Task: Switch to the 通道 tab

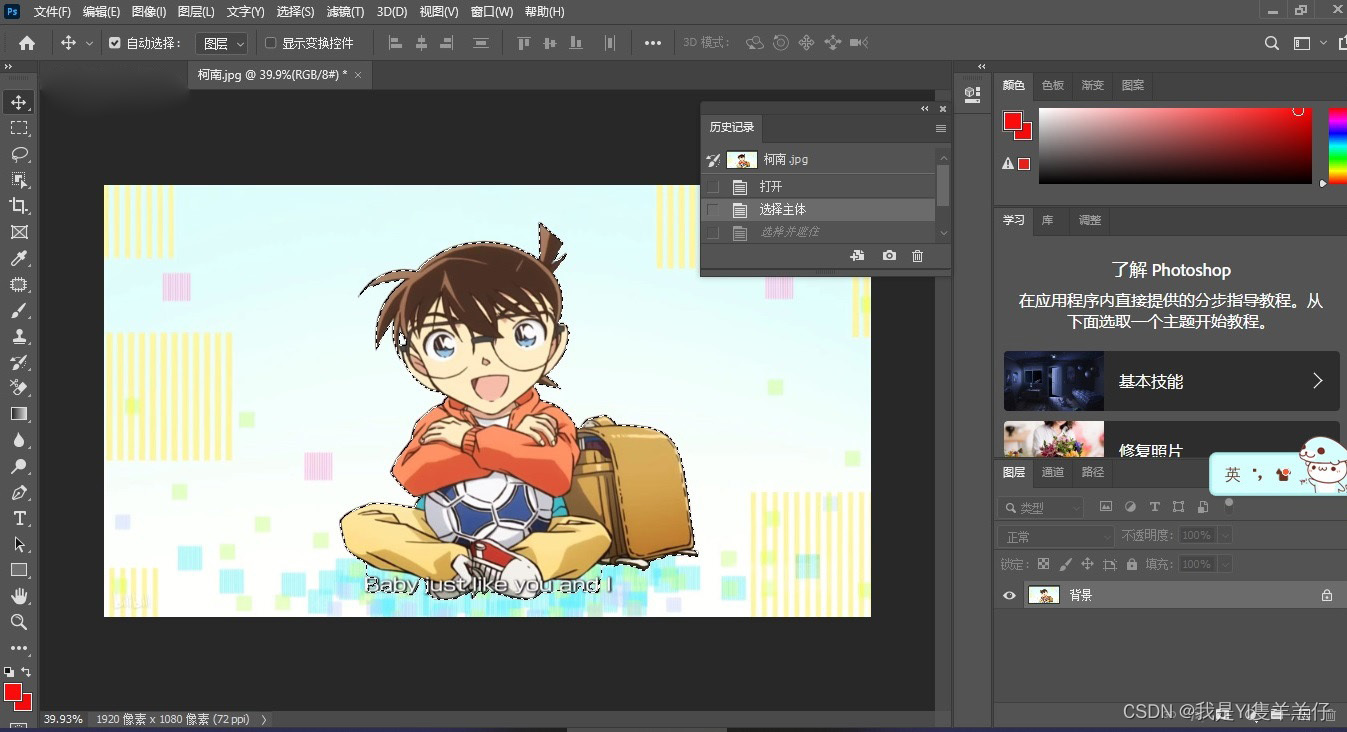Action: (x=1053, y=472)
